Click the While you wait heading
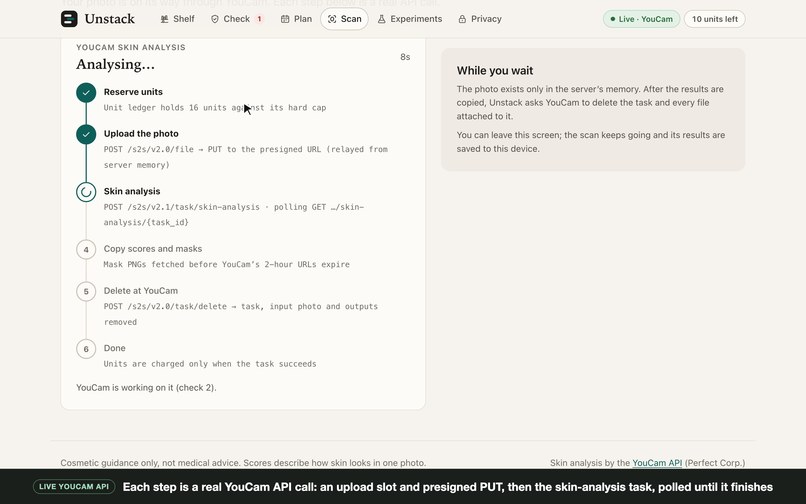Viewport: 806px width, 504px height. [494, 70]
